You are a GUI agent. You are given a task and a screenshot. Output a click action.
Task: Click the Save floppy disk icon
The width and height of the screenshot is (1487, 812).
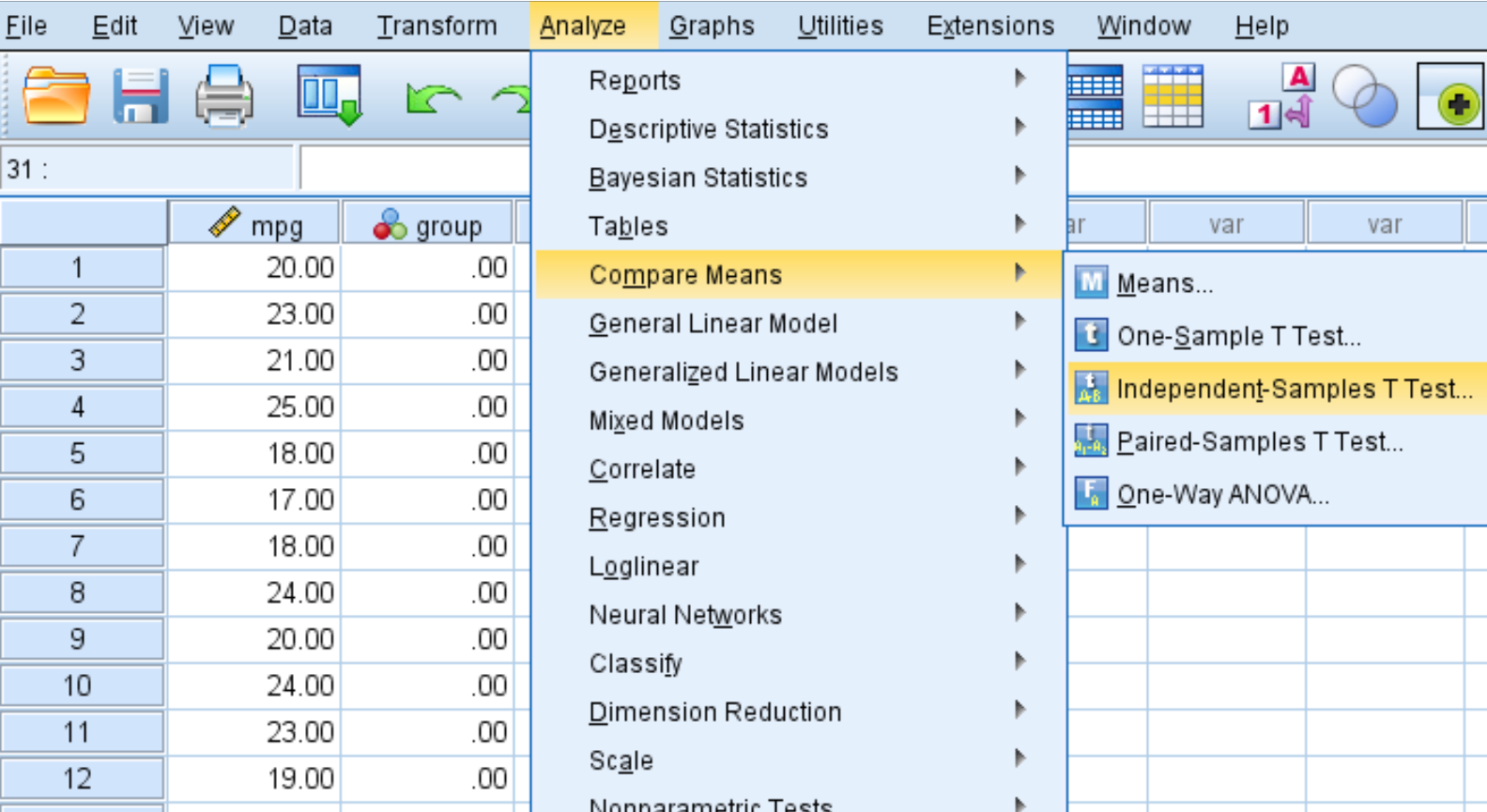pos(141,96)
